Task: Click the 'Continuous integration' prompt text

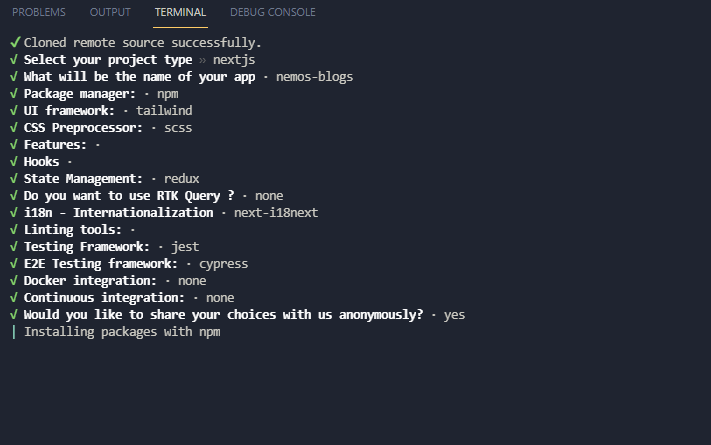Action: (x=104, y=298)
